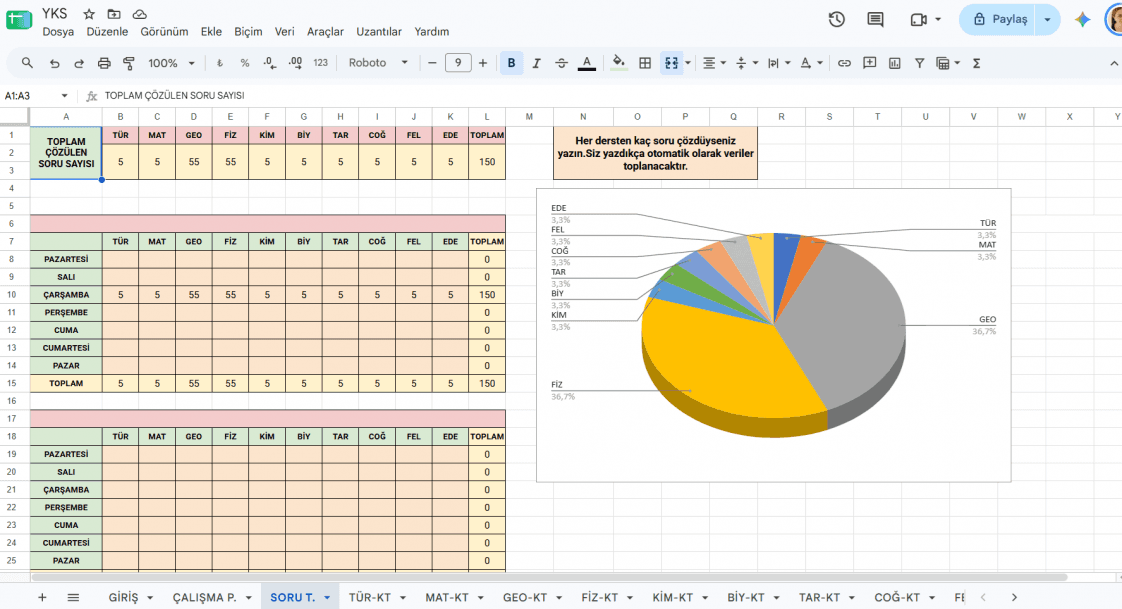The image size is (1122, 609).
Task: Print the spreadsheet
Action: point(104,63)
